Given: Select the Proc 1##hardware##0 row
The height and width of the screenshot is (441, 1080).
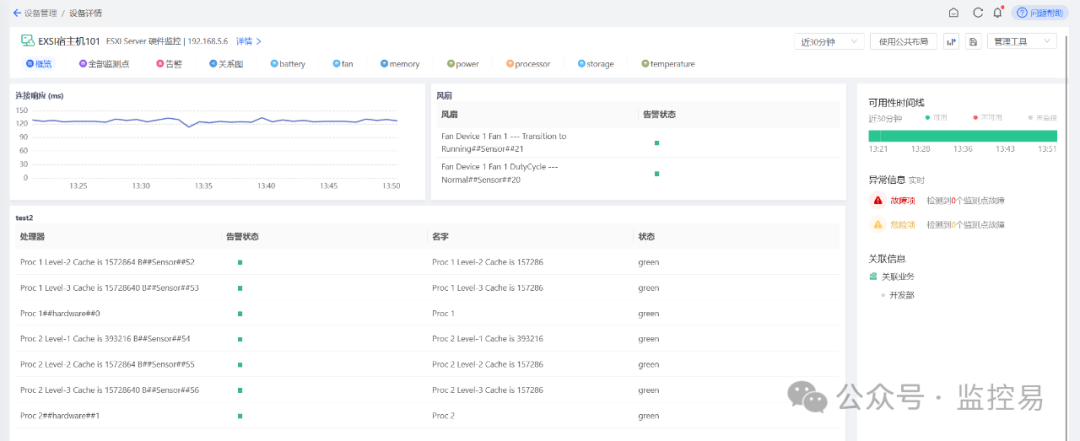Looking at the screenshot, I should coord(427,313).
